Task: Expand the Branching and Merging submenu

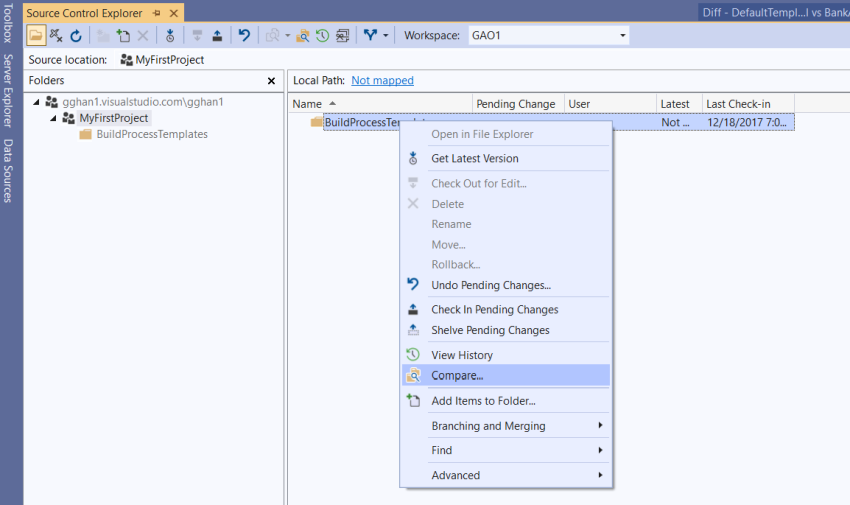Action: 506,425
